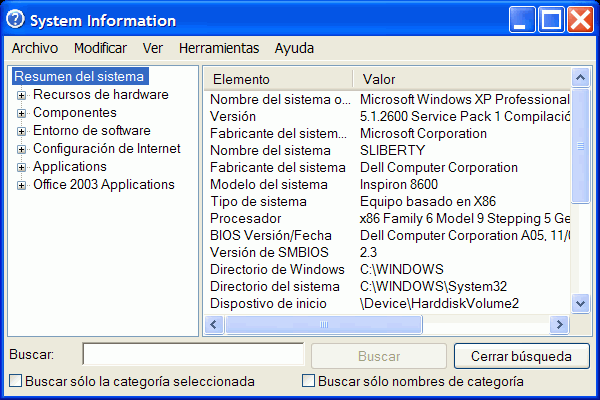Click the C:\WINDOWS\System32 value
600x400 pixels.
[433, 286]
